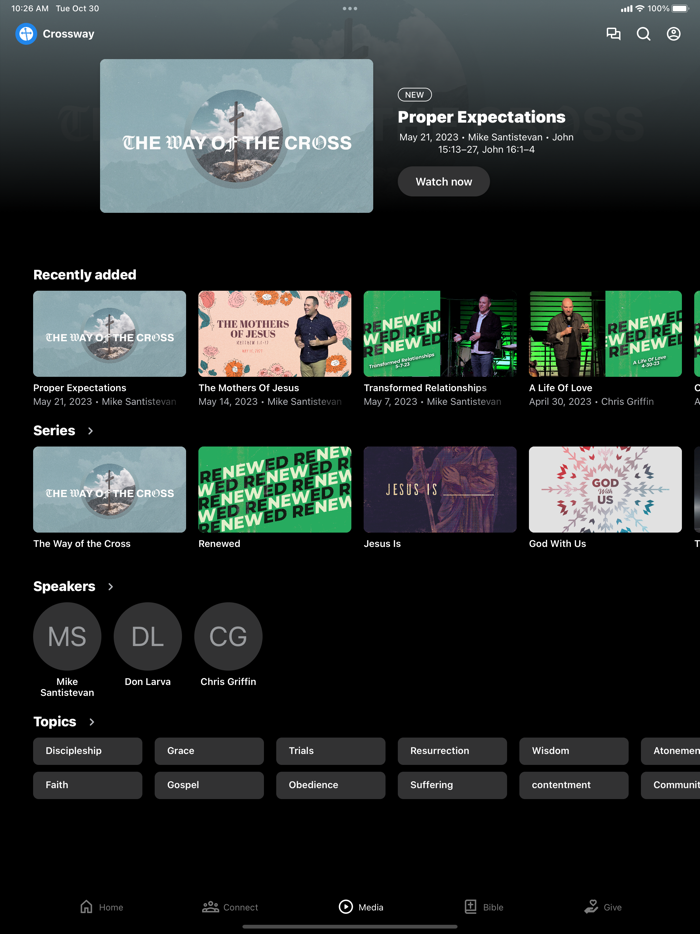Screen dimensions: 700x934
Task: Open the user profile icon
Action: pyautogui.click(x=673, y=34)
